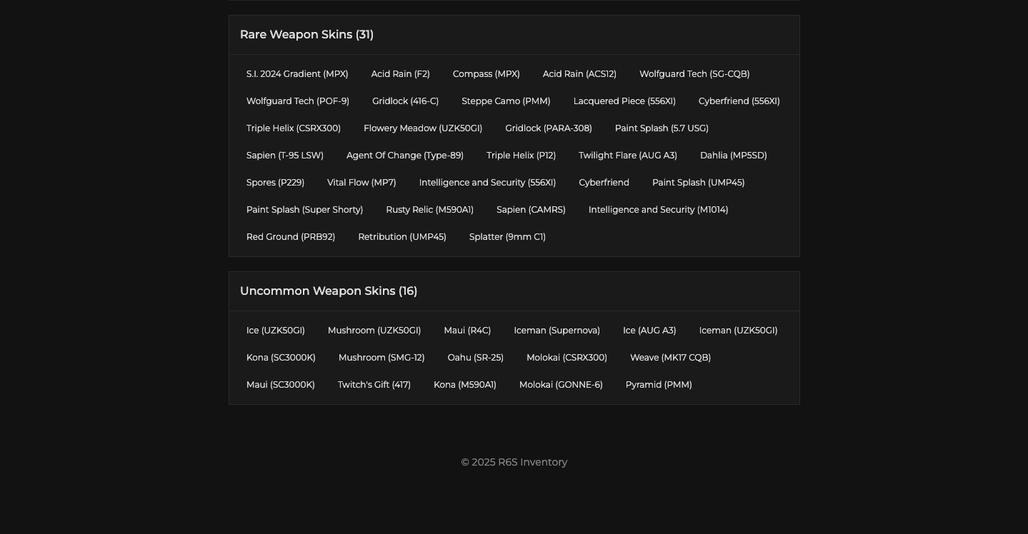
Task: Click Steppe Camo (PMM) item
Action: pyautogui.click(x=506, y=101)
